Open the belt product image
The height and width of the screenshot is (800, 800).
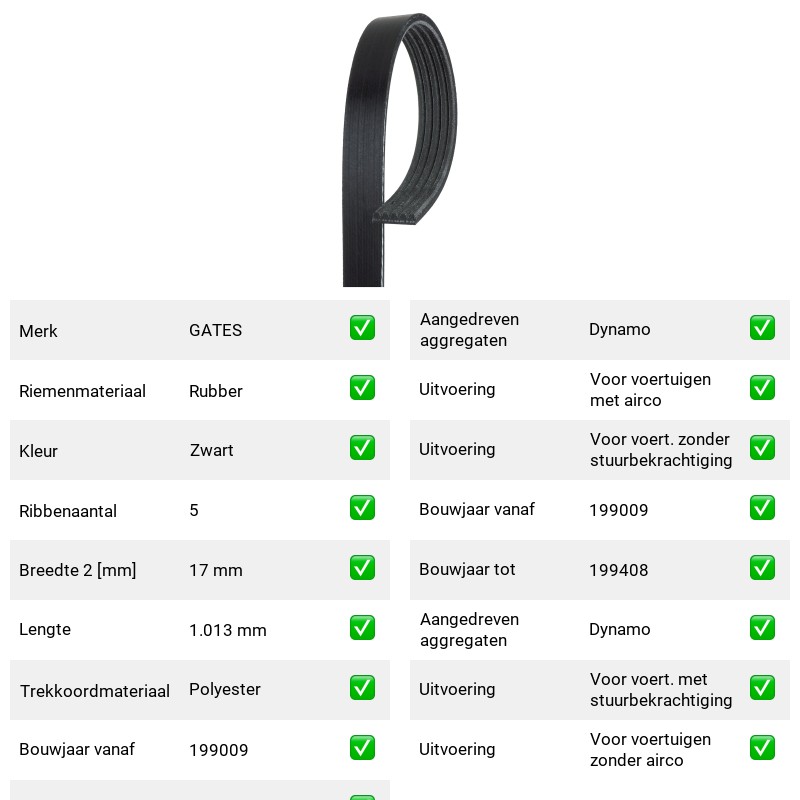pos(399,149)
